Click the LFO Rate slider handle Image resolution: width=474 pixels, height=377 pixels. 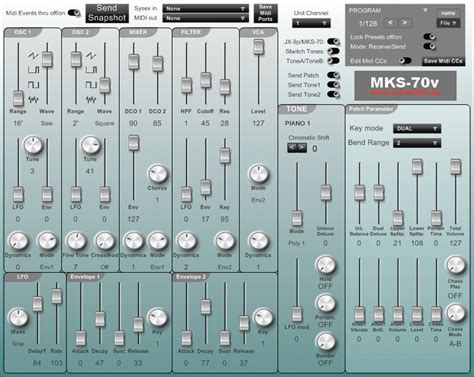(x=56, y=296)
